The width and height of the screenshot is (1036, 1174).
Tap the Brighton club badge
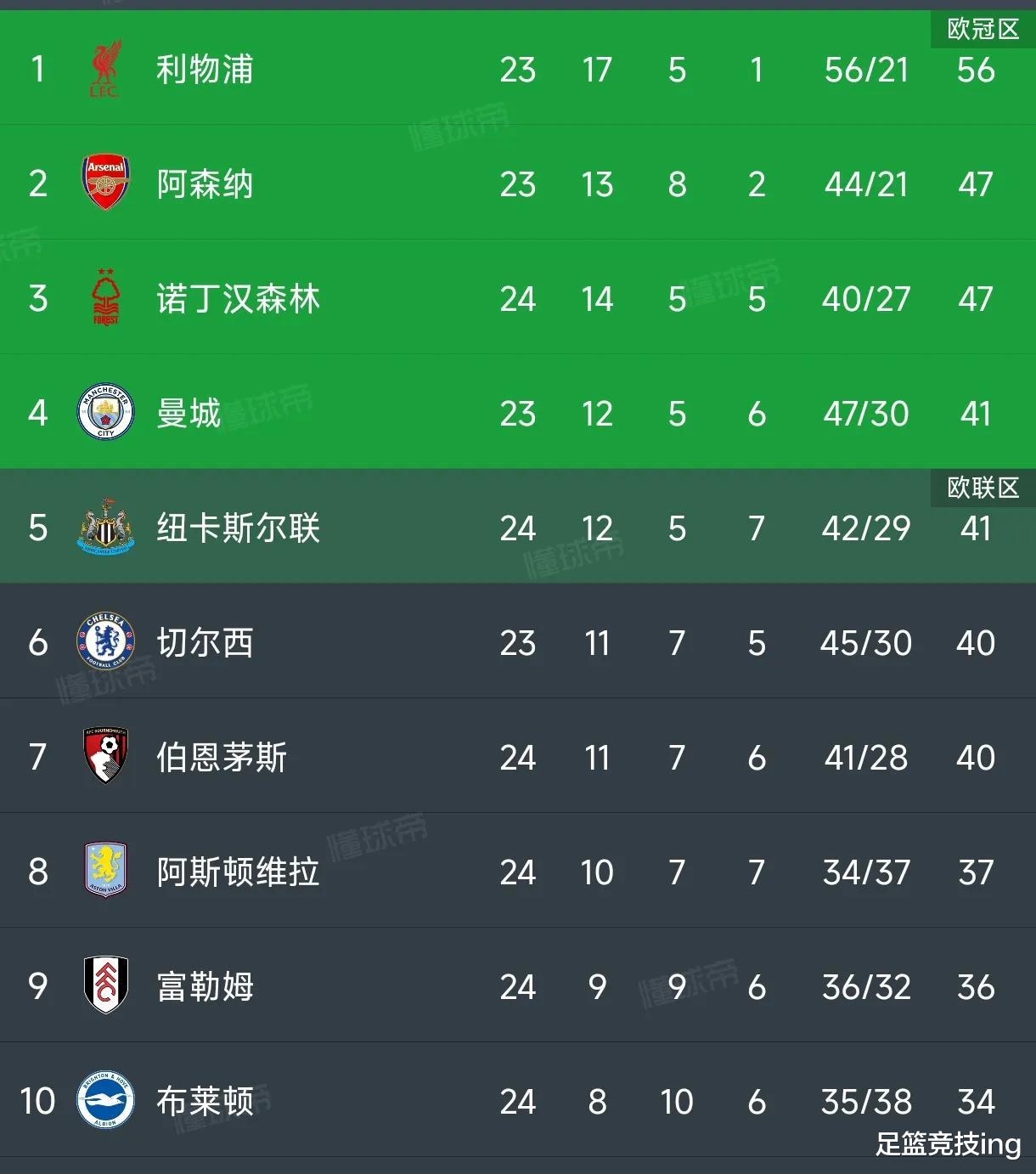click(x=105, y=1100)
